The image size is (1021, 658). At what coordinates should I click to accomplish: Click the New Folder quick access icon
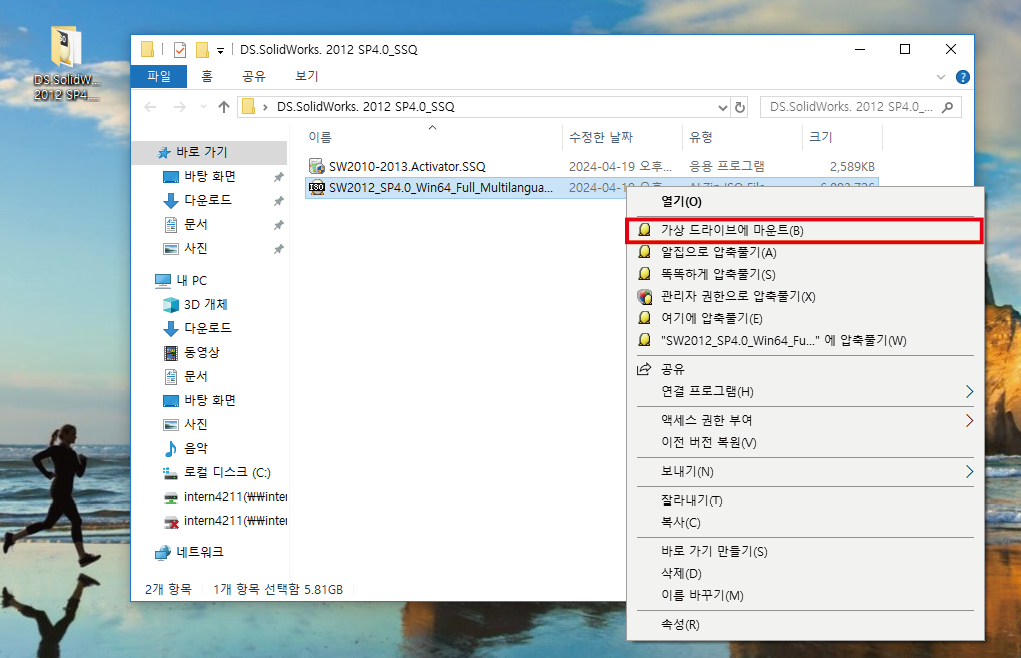[x=203, y=49]
